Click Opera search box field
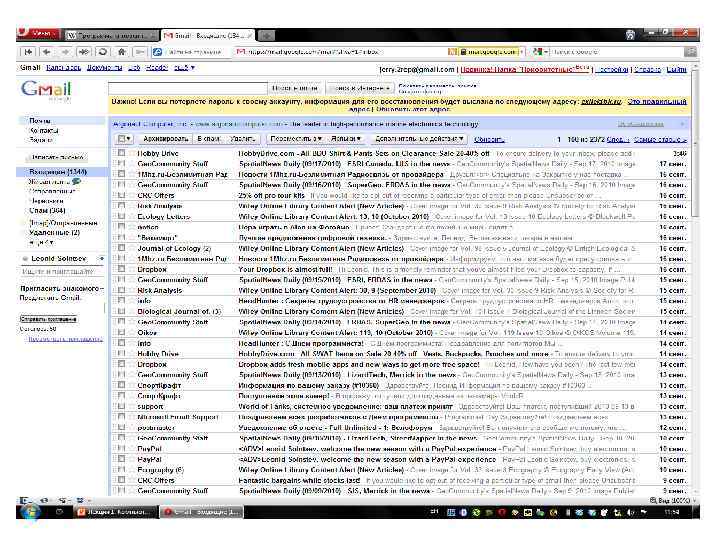Viewport: 720px width, 540px height. [617, 52]
